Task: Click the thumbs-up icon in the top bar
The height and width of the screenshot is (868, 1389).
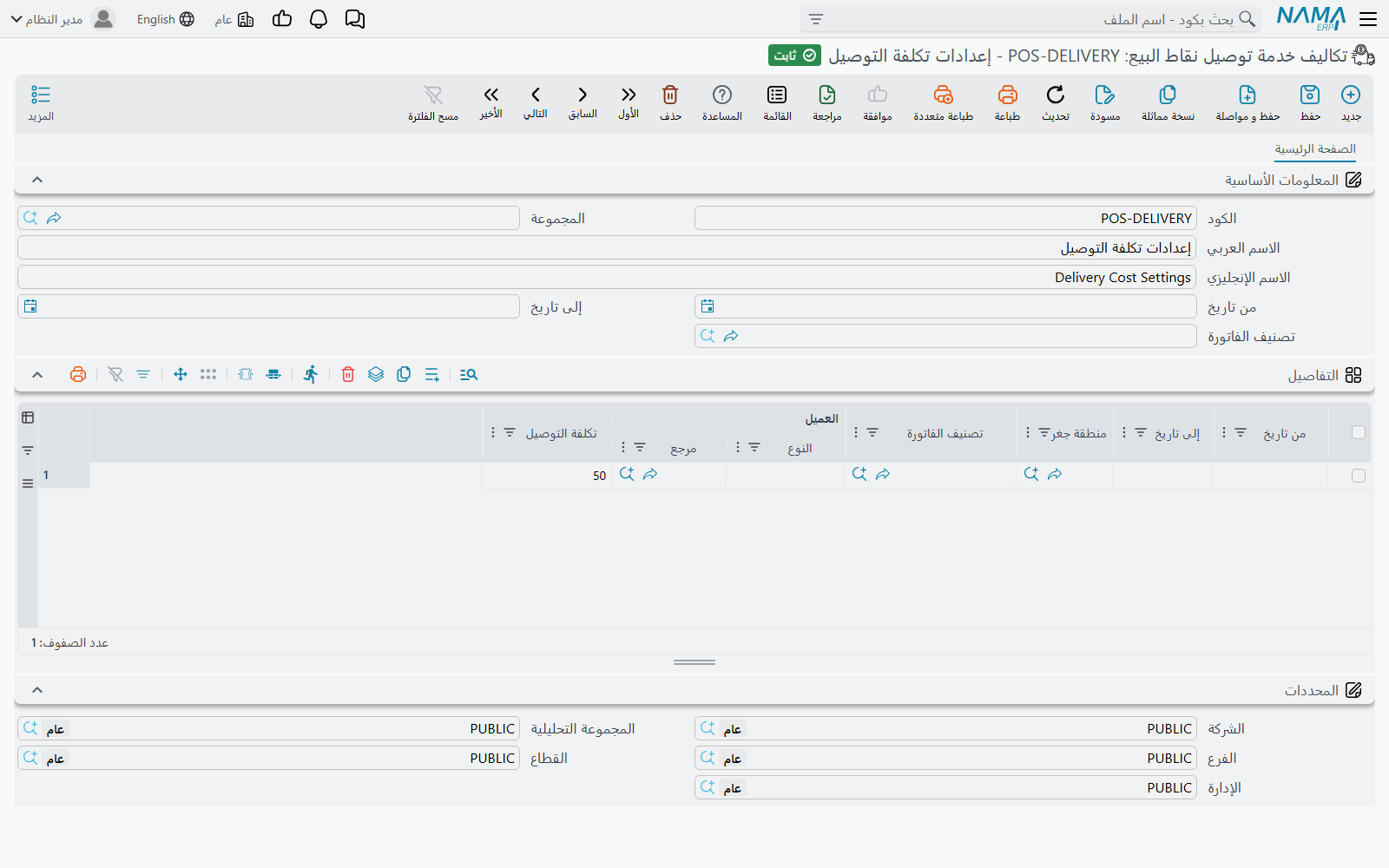Action: 282,19
